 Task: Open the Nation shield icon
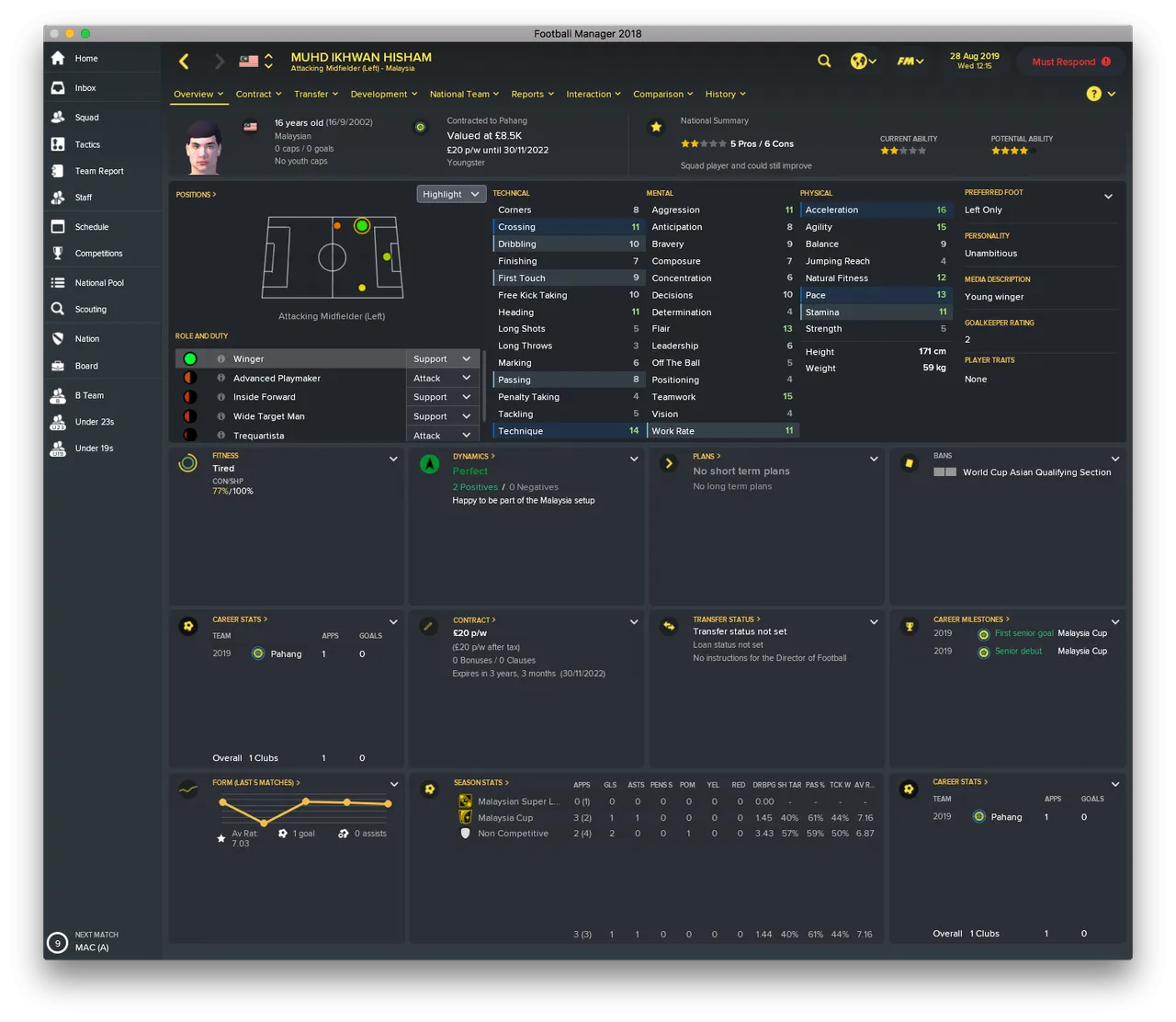pyautogui.click(x=58, y=338)
